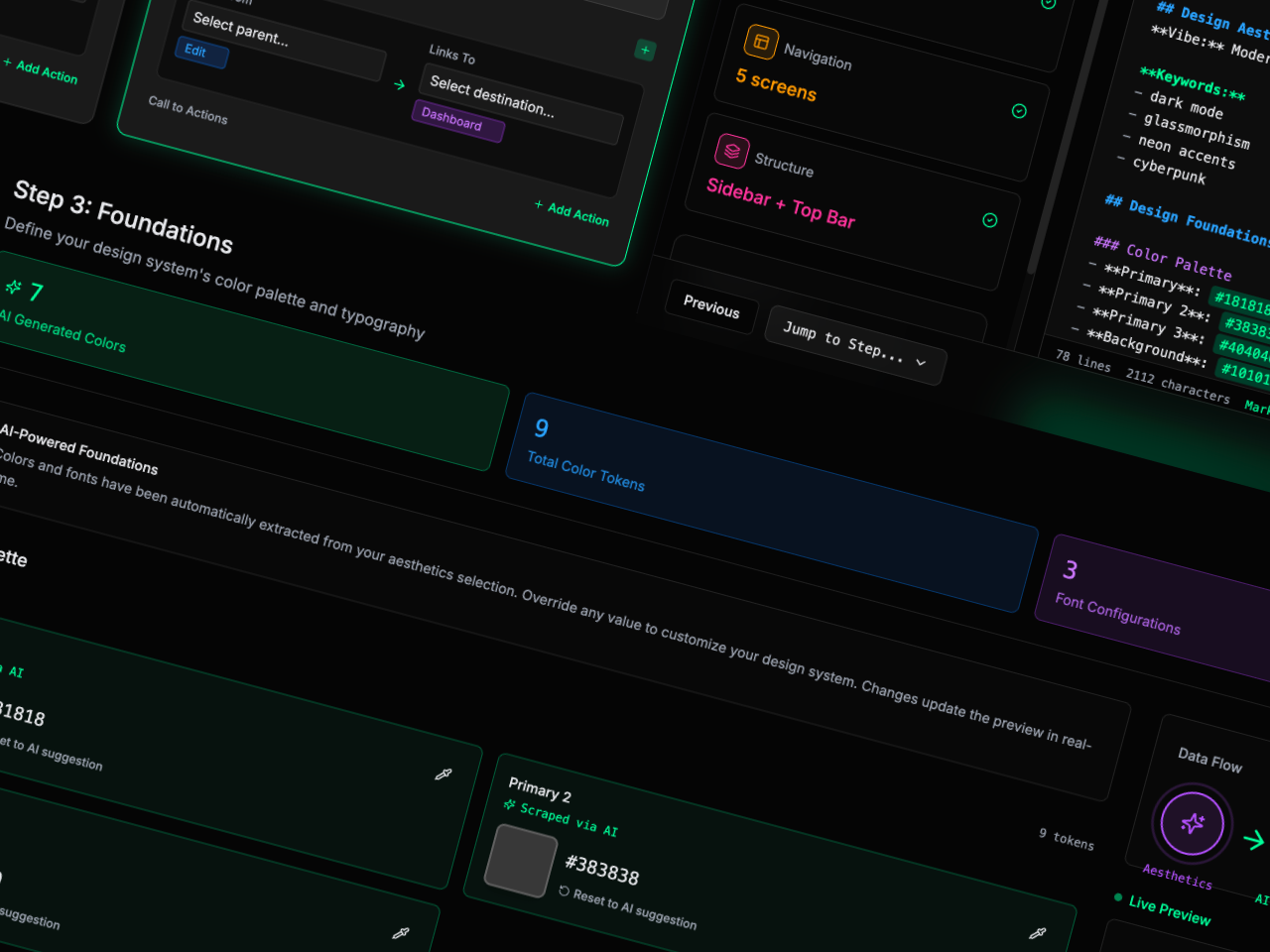Click the 2112 characters status entry
This screenshot has width=1270, height=952.
1178,386
